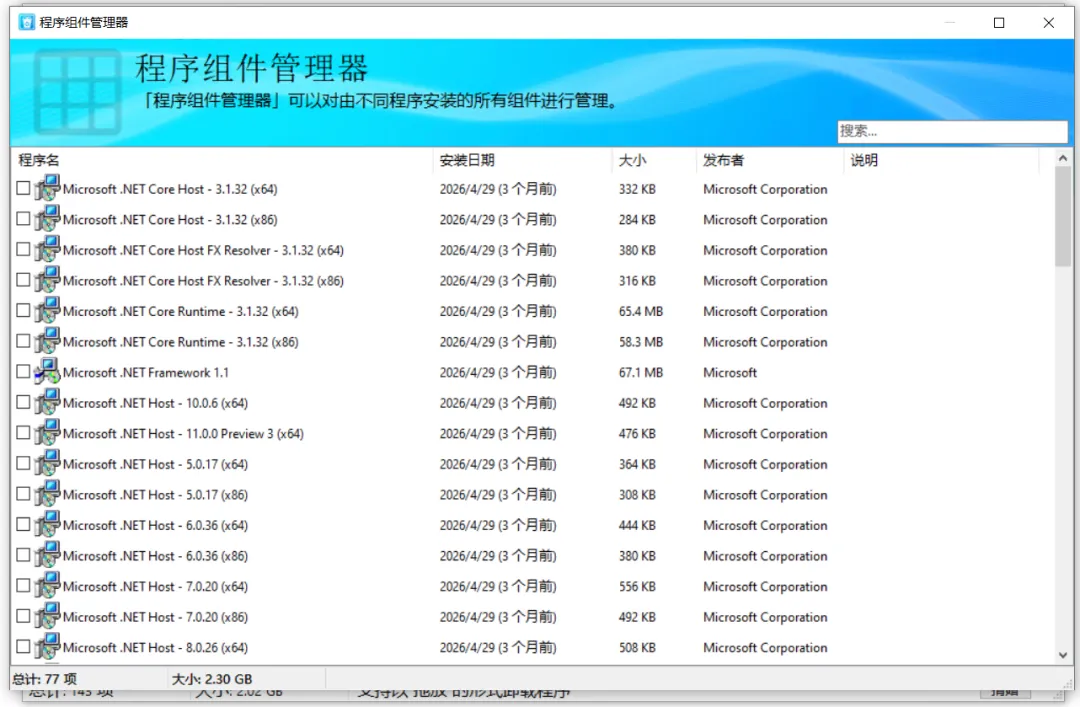Tick checkbox of .NET Host 7.0.20 (x86)
Image resolution: width=1080 pixels, height=707 pixels.
tap(23, 615)
